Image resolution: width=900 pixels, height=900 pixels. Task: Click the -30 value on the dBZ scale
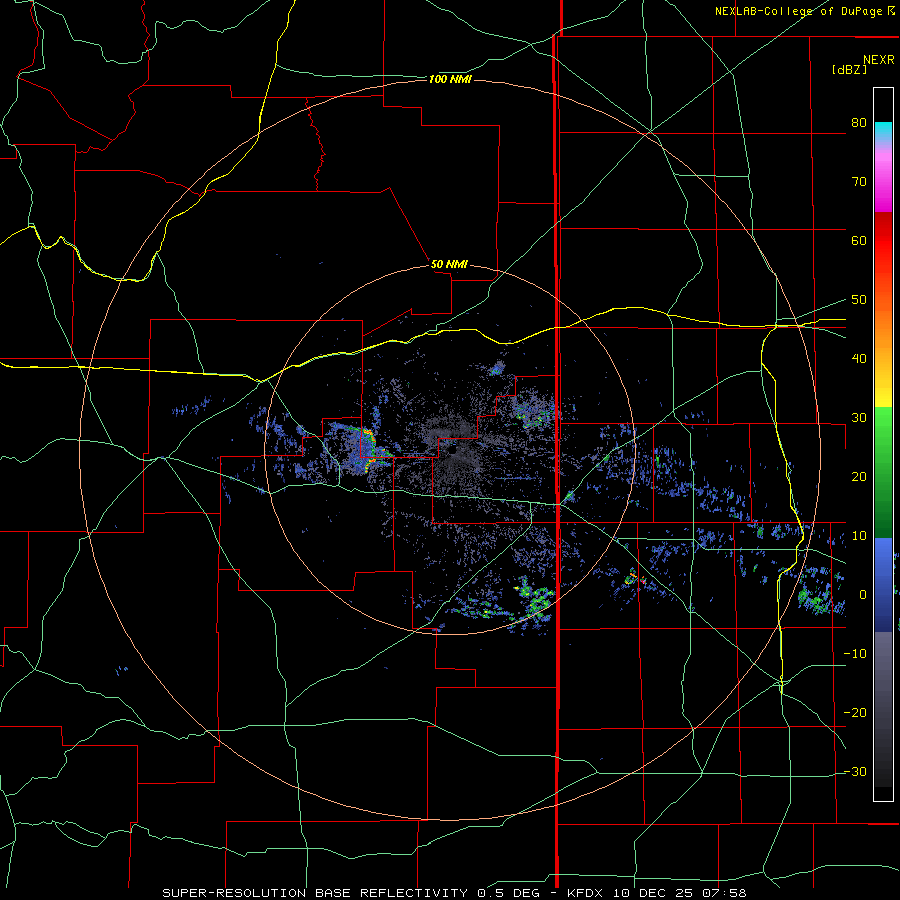click(x=855, y=772)
